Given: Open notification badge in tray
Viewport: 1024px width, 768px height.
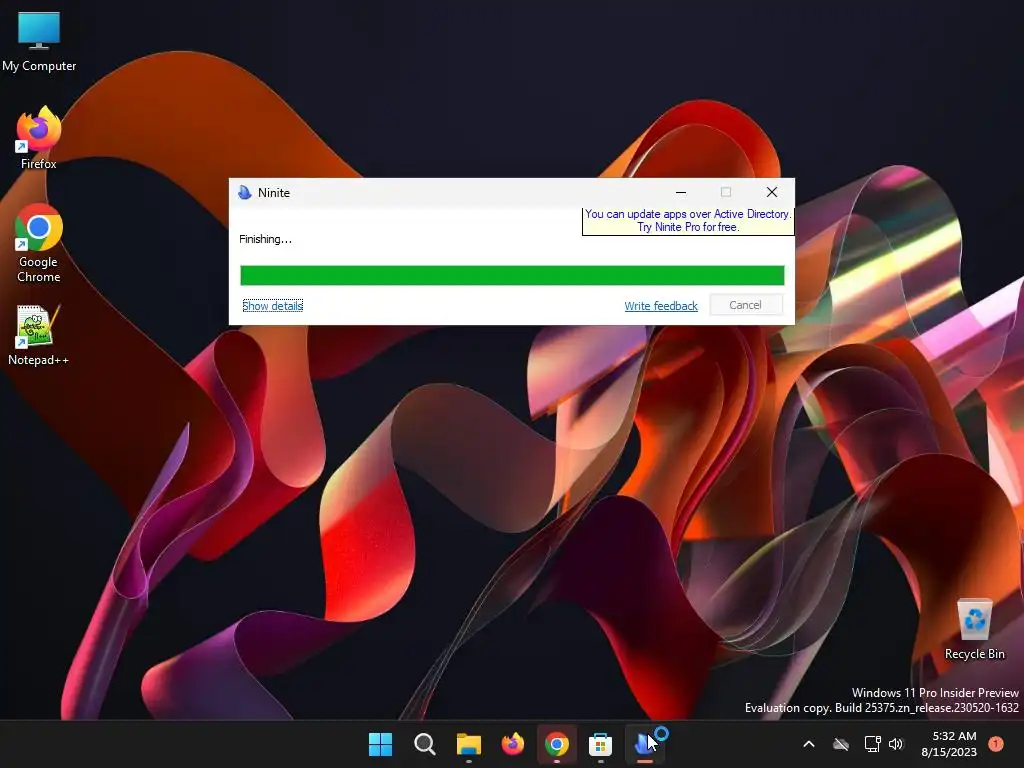Looking at the screenshot, I should click(996, 744).
